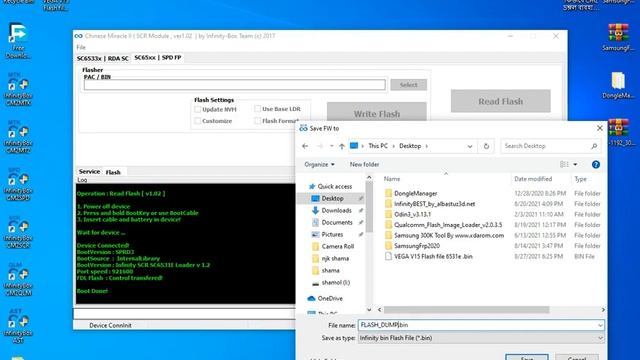Image resolution: width=640 pixels, height=360 pixels.
Task: Go back in Save dialog
Action: (305, 146)
